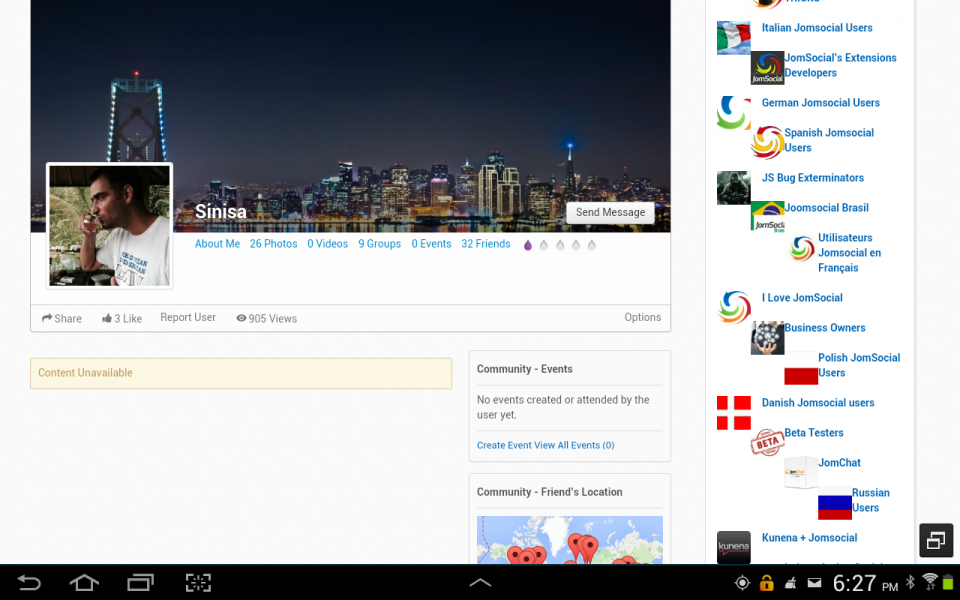Open the 26 Photos tab
Viewport: 960px width, 600px height.
[x=273, y=244]
